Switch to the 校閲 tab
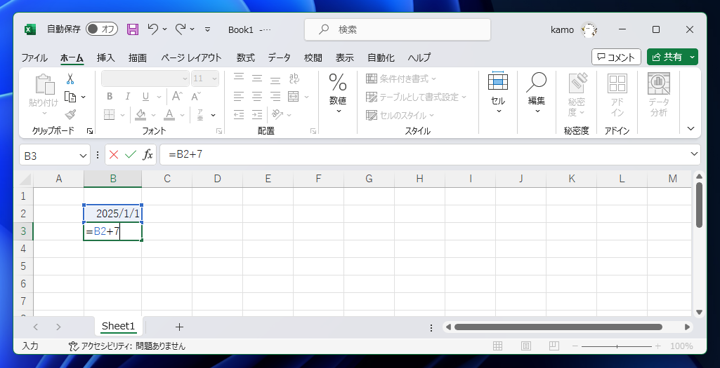The image size is (720, 368). (313, 58)
